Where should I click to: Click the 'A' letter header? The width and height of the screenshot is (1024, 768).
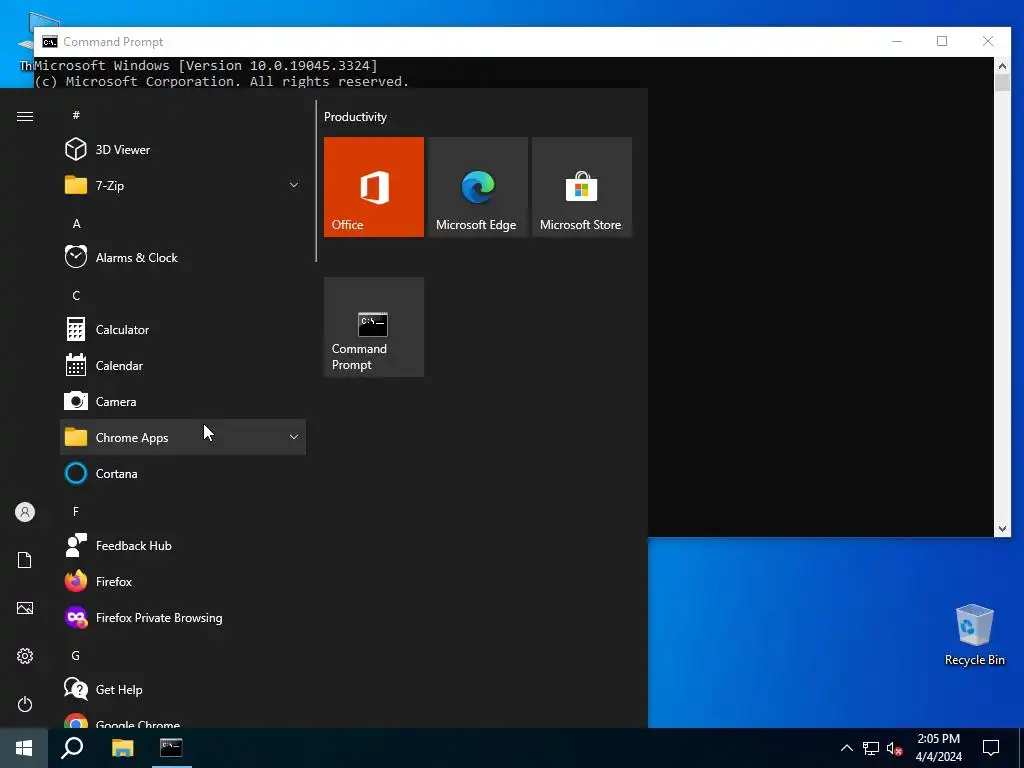[x=76, y=224]
